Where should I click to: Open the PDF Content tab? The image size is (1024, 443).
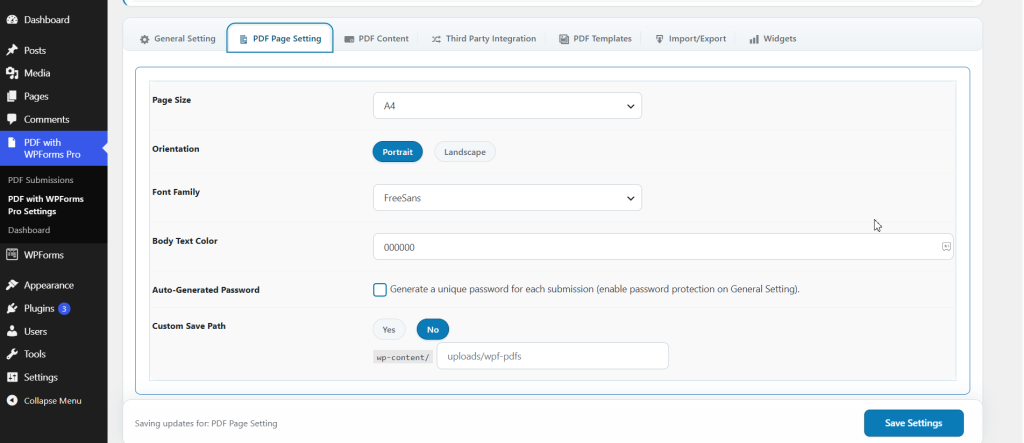pyautogui.click(x=377, y=39)
